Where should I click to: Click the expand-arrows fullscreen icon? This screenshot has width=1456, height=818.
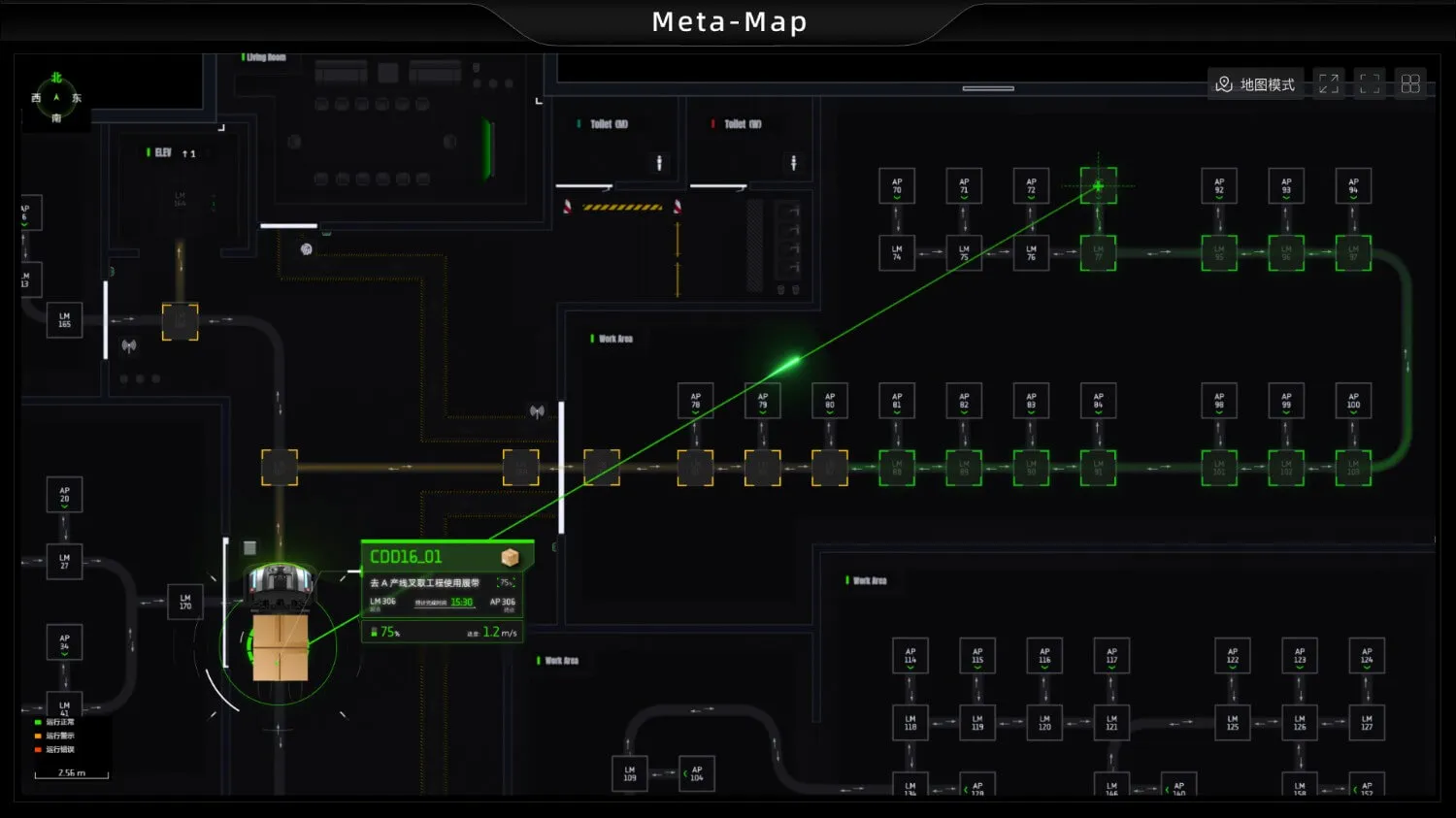pos(1329,84)
